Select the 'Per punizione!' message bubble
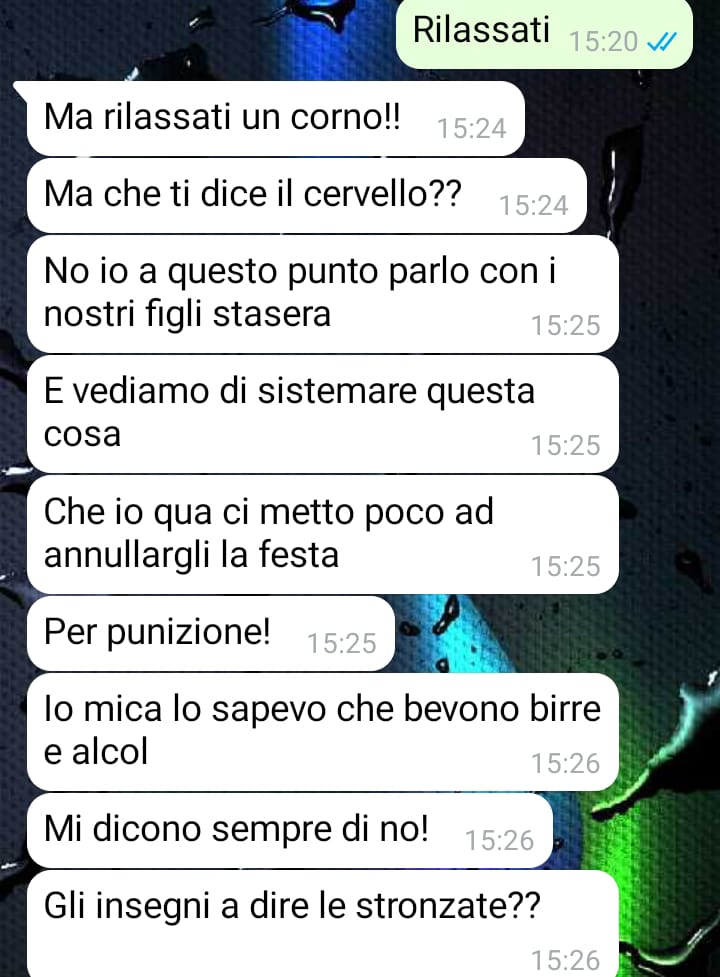This screenshot has height=977, width=720. [211, 634]
